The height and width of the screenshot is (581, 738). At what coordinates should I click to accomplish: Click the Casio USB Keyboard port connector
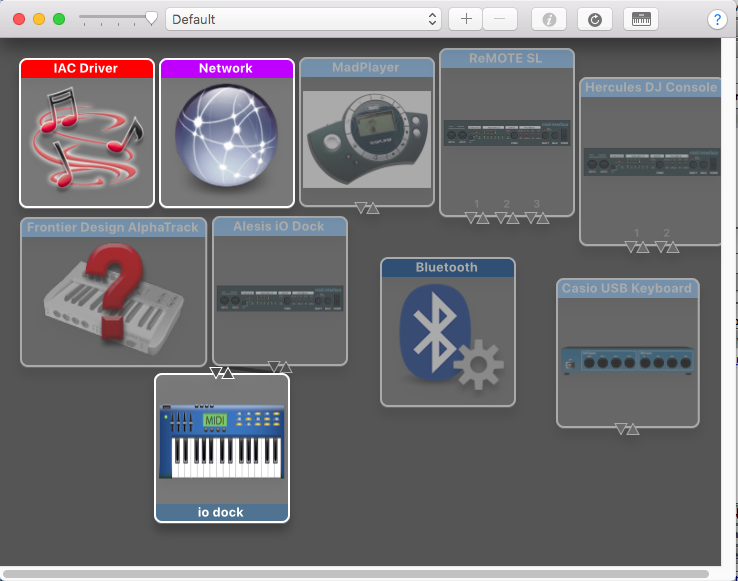(627, 429)
